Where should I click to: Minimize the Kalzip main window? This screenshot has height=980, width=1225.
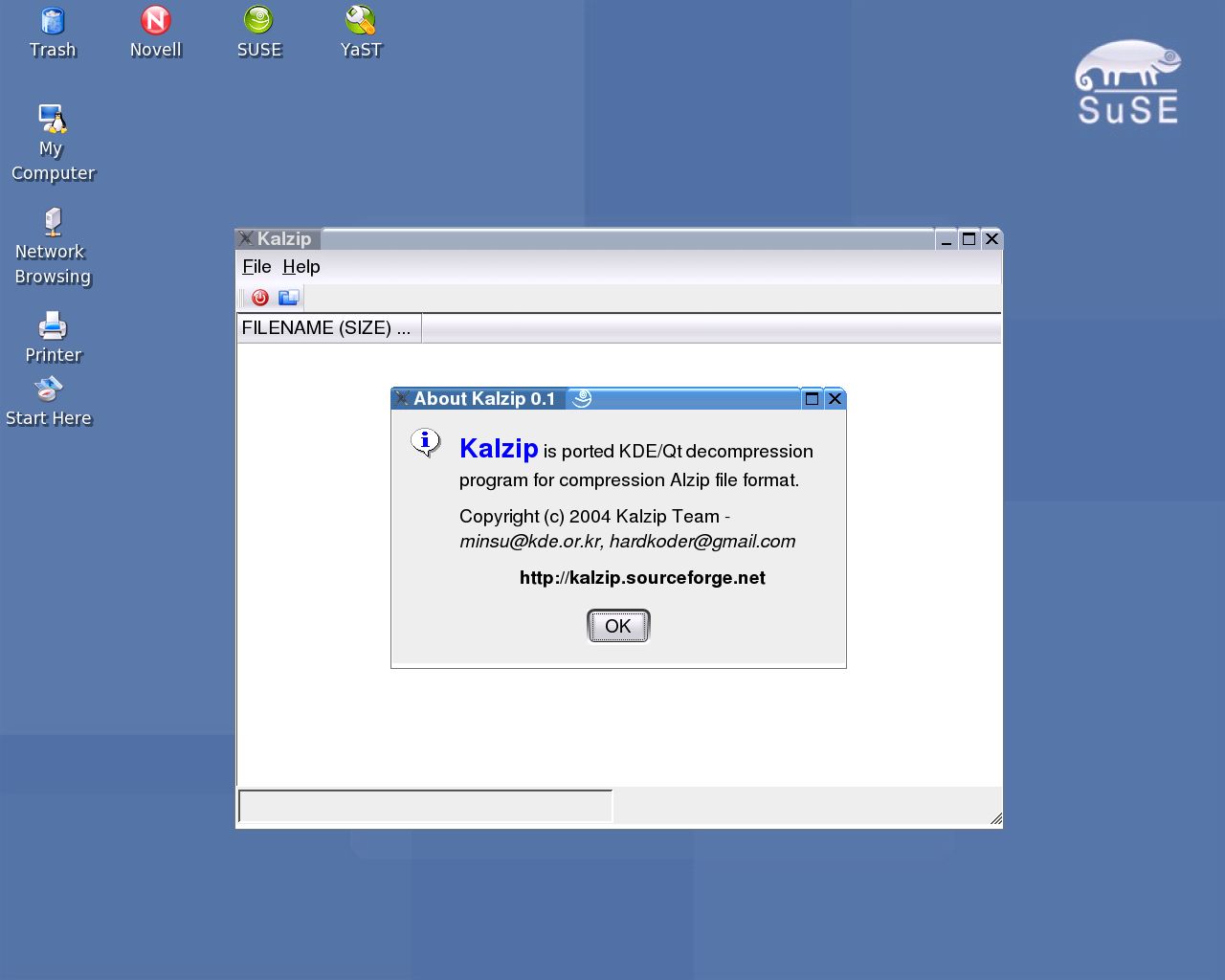point(946,239)
